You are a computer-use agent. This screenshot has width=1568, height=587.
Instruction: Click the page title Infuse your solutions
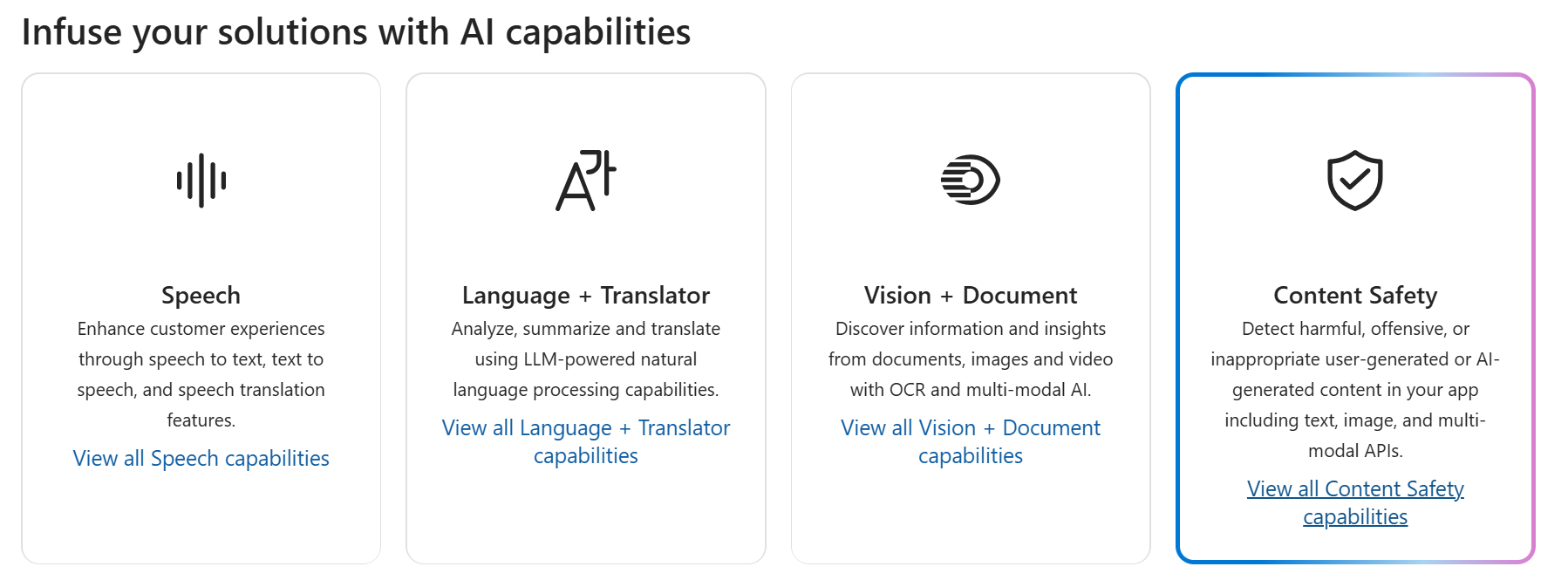[356, 32]
